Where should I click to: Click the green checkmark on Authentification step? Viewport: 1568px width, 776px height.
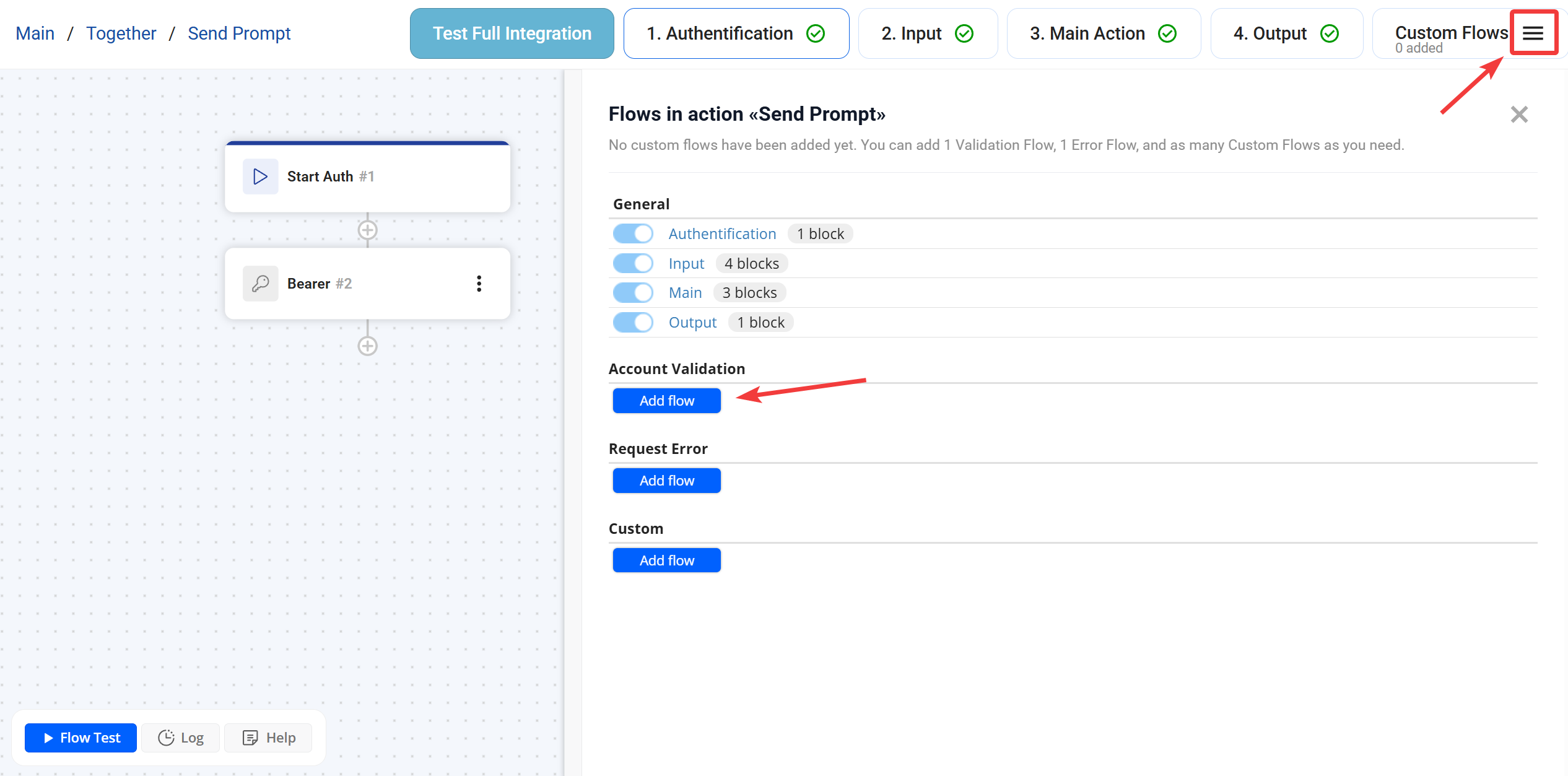point(816,33)
